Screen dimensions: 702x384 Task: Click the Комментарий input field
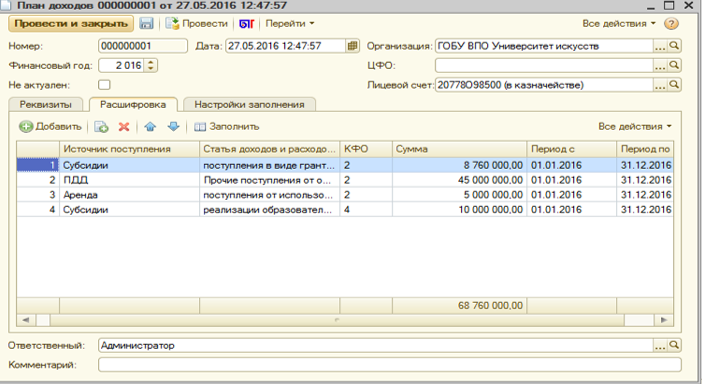(390, 365)
